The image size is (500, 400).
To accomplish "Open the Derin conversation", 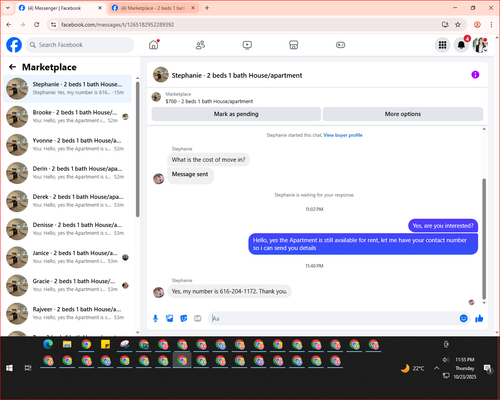I will 68,173.
